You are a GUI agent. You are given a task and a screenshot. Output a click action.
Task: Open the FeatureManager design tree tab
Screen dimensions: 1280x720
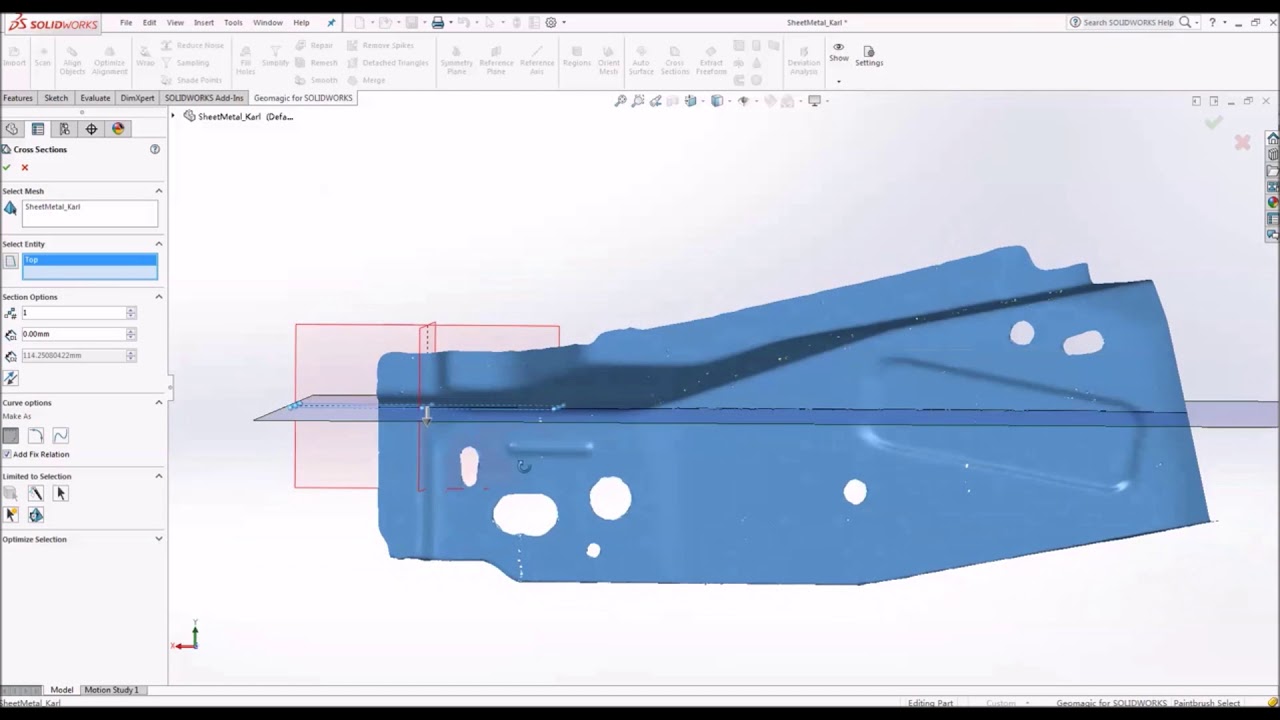pos(12,129)
